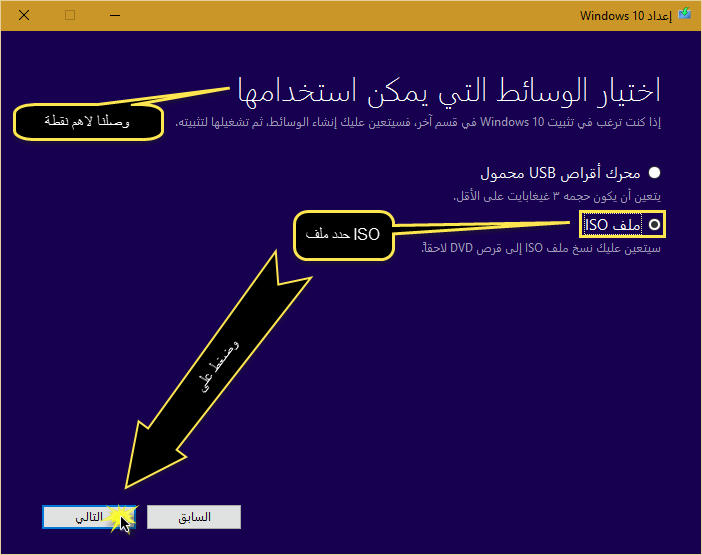Click the Windows 10 setup title bar icon
The width and height of the screenshot is (702, 555).
(685, 15)
